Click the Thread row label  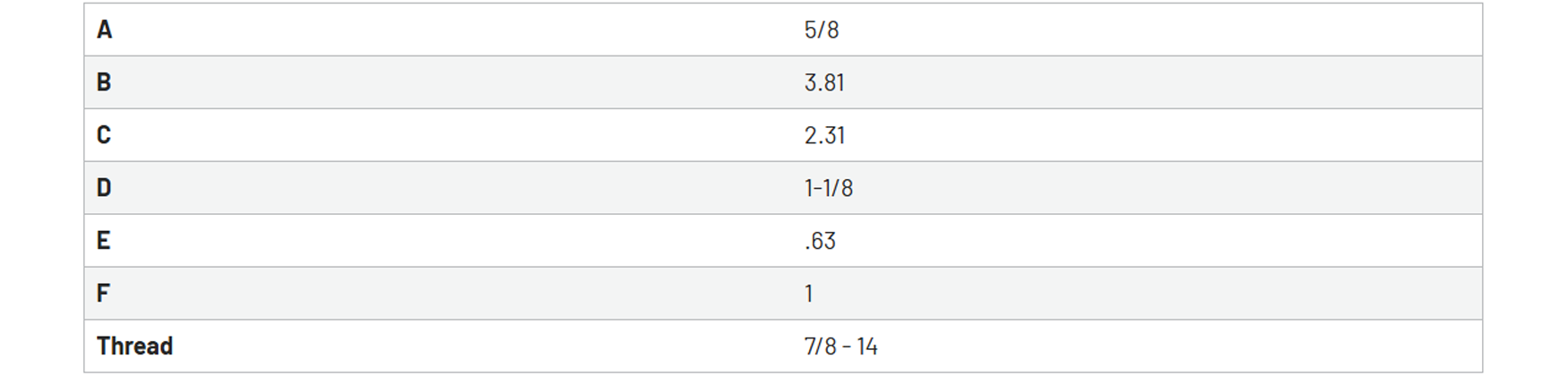(134, 346)
